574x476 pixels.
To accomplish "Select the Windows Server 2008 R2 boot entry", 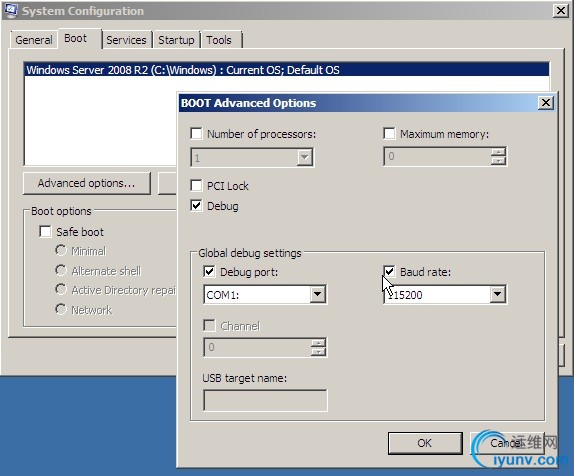I will coord(287,70).
